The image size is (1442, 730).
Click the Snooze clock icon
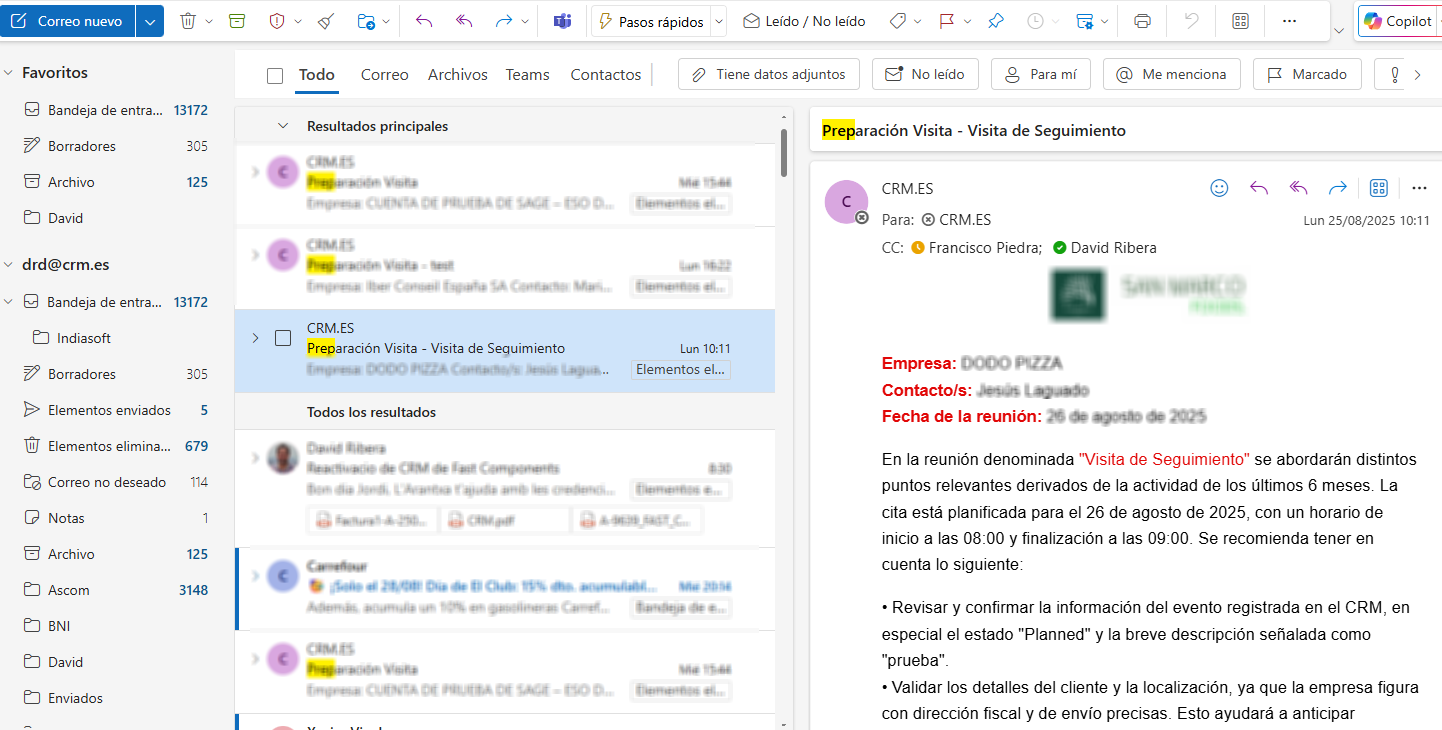point(1035,21)
